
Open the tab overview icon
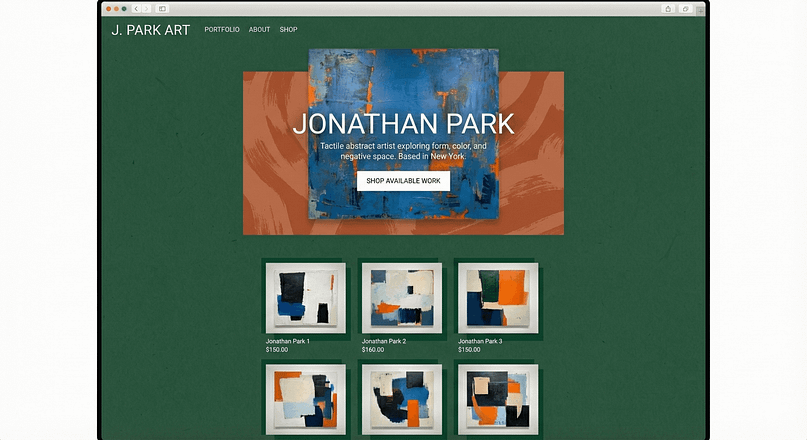coord(685,9)
